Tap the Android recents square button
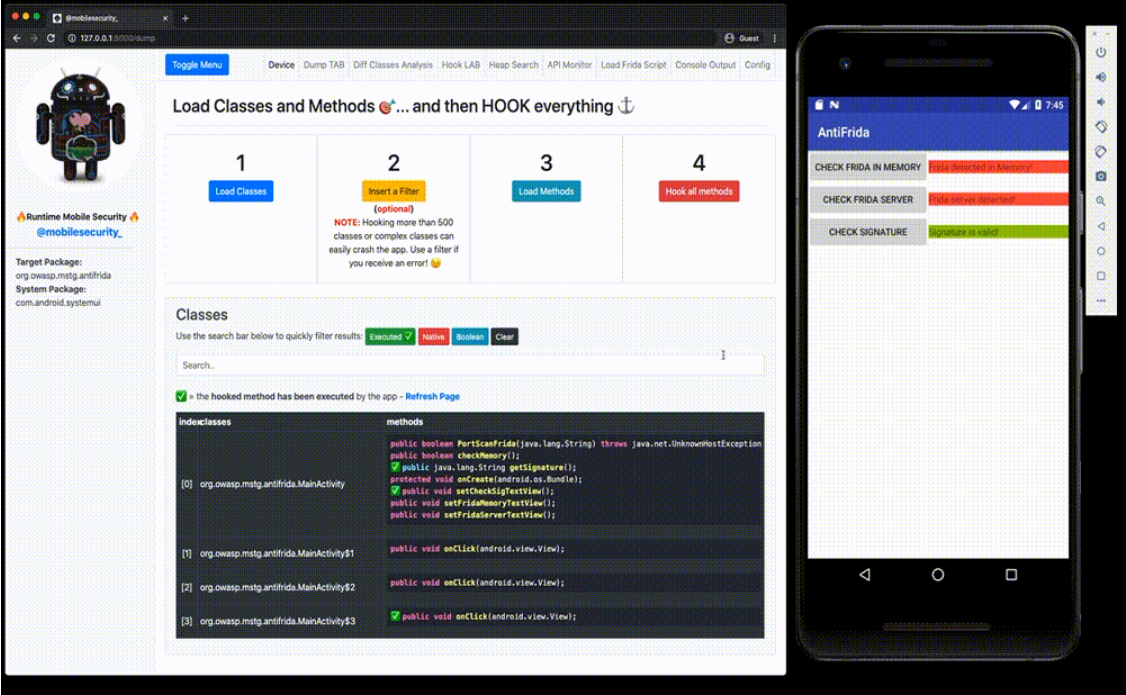 pos(1011,575)
